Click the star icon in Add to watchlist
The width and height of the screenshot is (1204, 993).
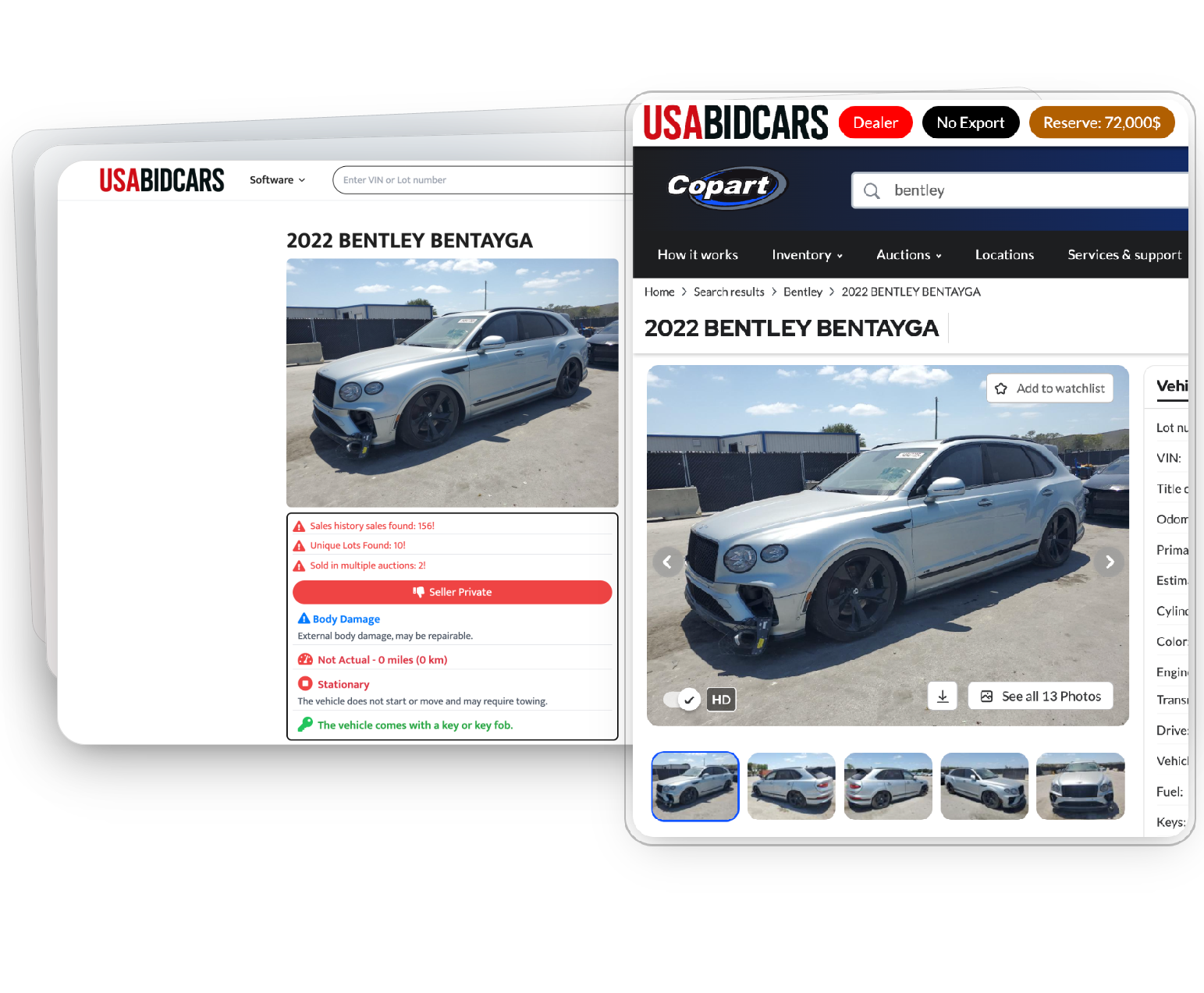pos(1001,388)
